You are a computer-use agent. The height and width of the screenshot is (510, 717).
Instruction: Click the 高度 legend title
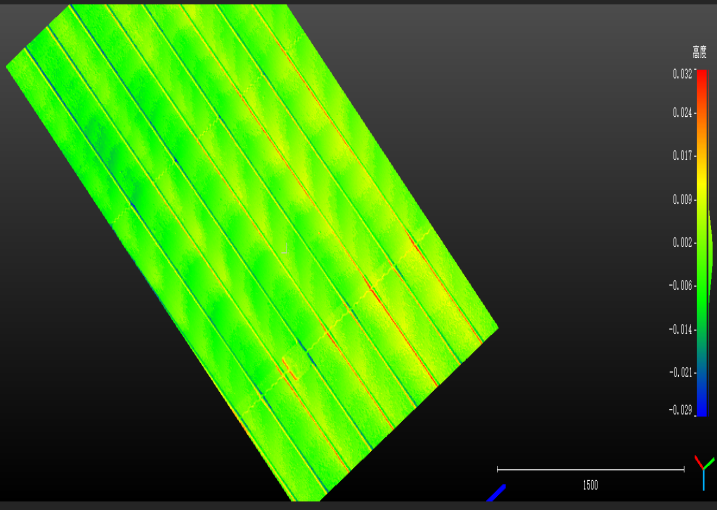click(699, 52)
